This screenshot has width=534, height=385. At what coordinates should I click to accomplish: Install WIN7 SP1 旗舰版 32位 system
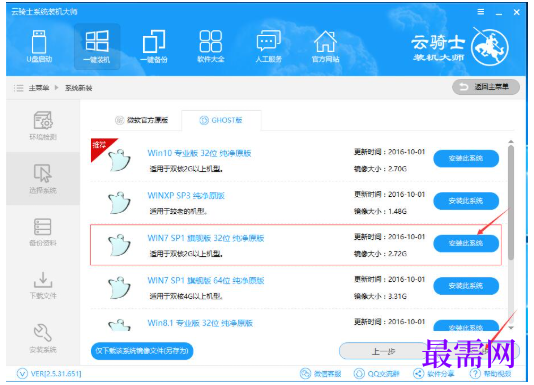click(466, 243)
